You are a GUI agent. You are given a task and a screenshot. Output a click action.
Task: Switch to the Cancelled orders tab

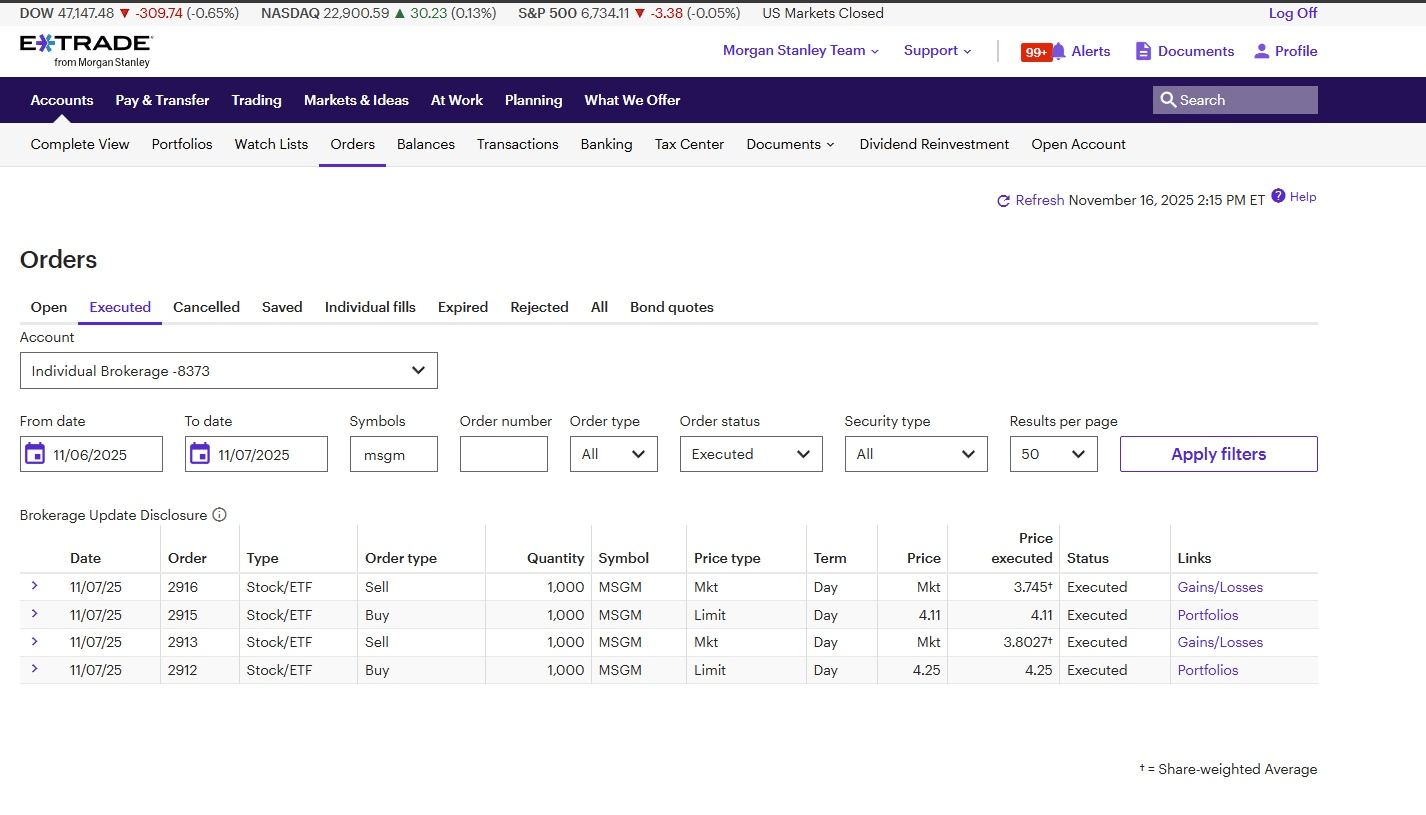(x=206, y=307)
